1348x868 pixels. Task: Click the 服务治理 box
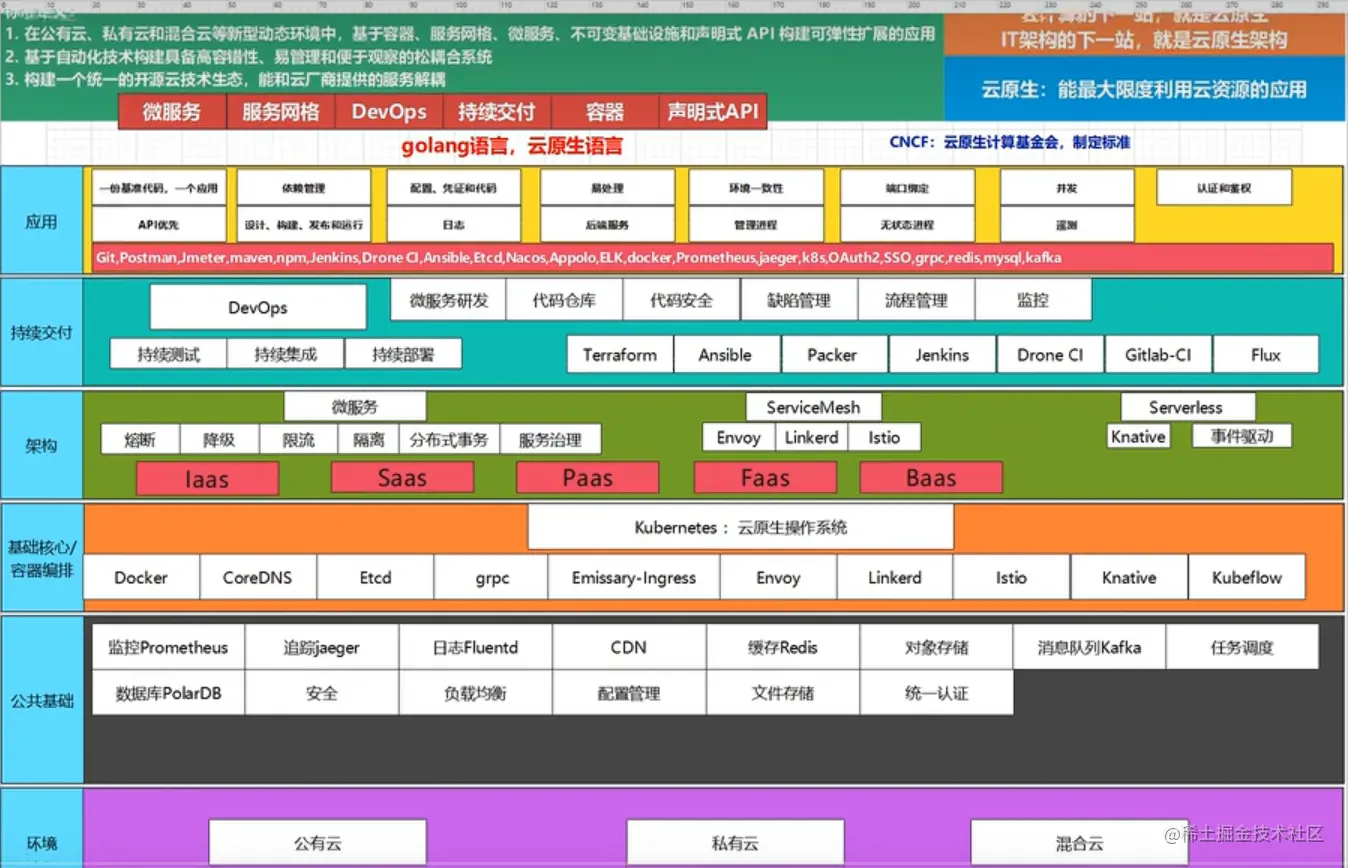(x=550, y=439)
